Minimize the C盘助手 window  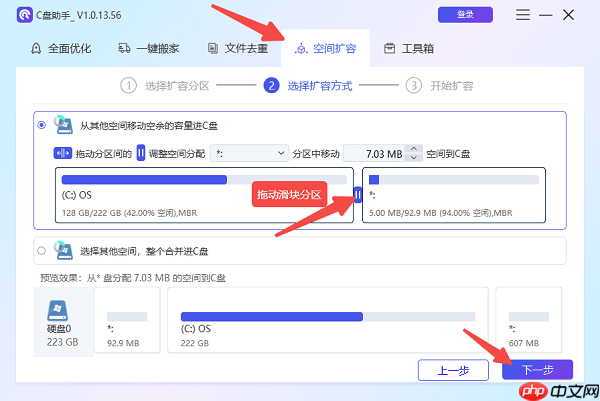pos(546,15)
